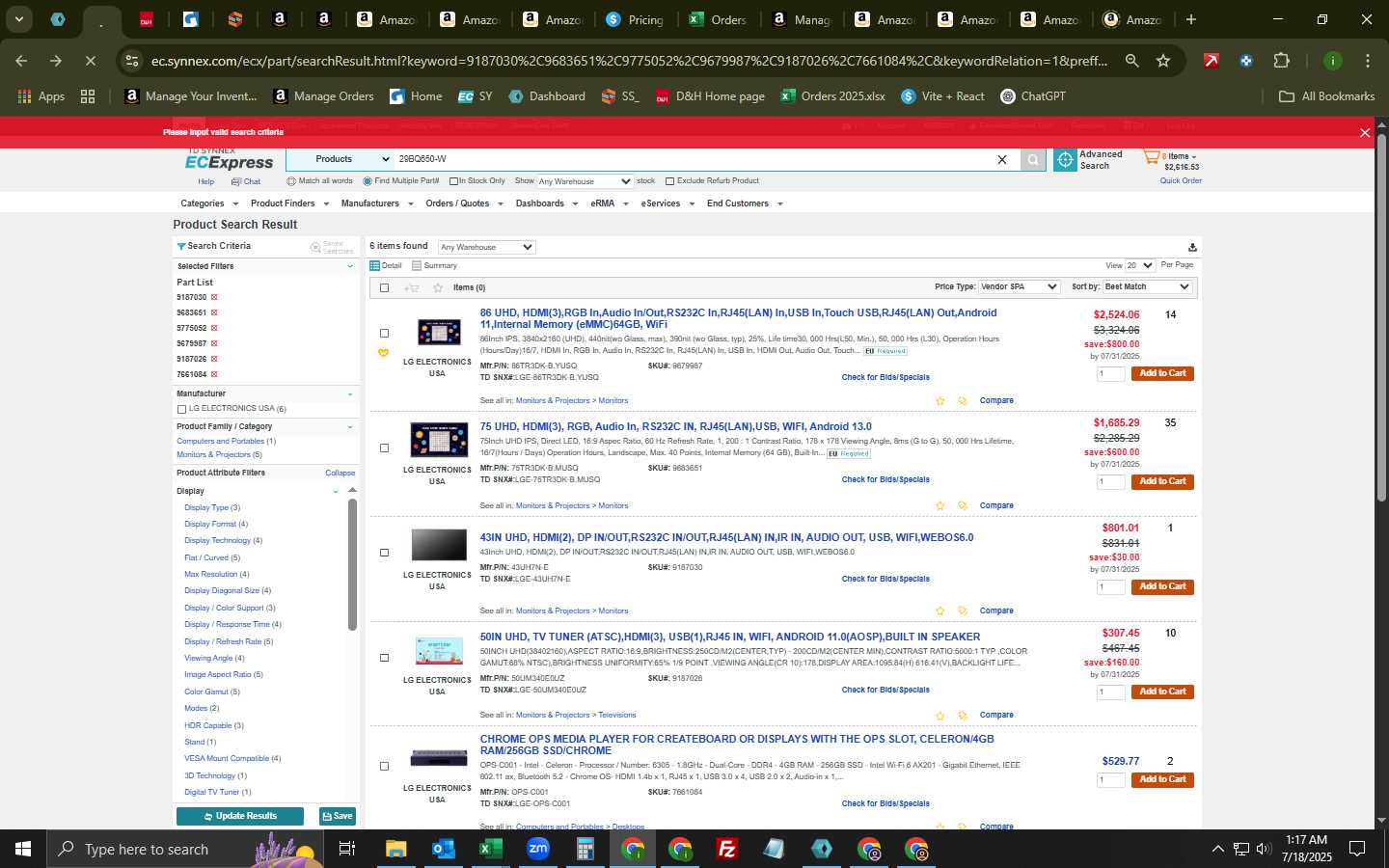Select checkbox for CHROME OPS MEDIA PLAYER
Image resolution: width=1389 pixels, height=868 pixels.
[384, 767]
